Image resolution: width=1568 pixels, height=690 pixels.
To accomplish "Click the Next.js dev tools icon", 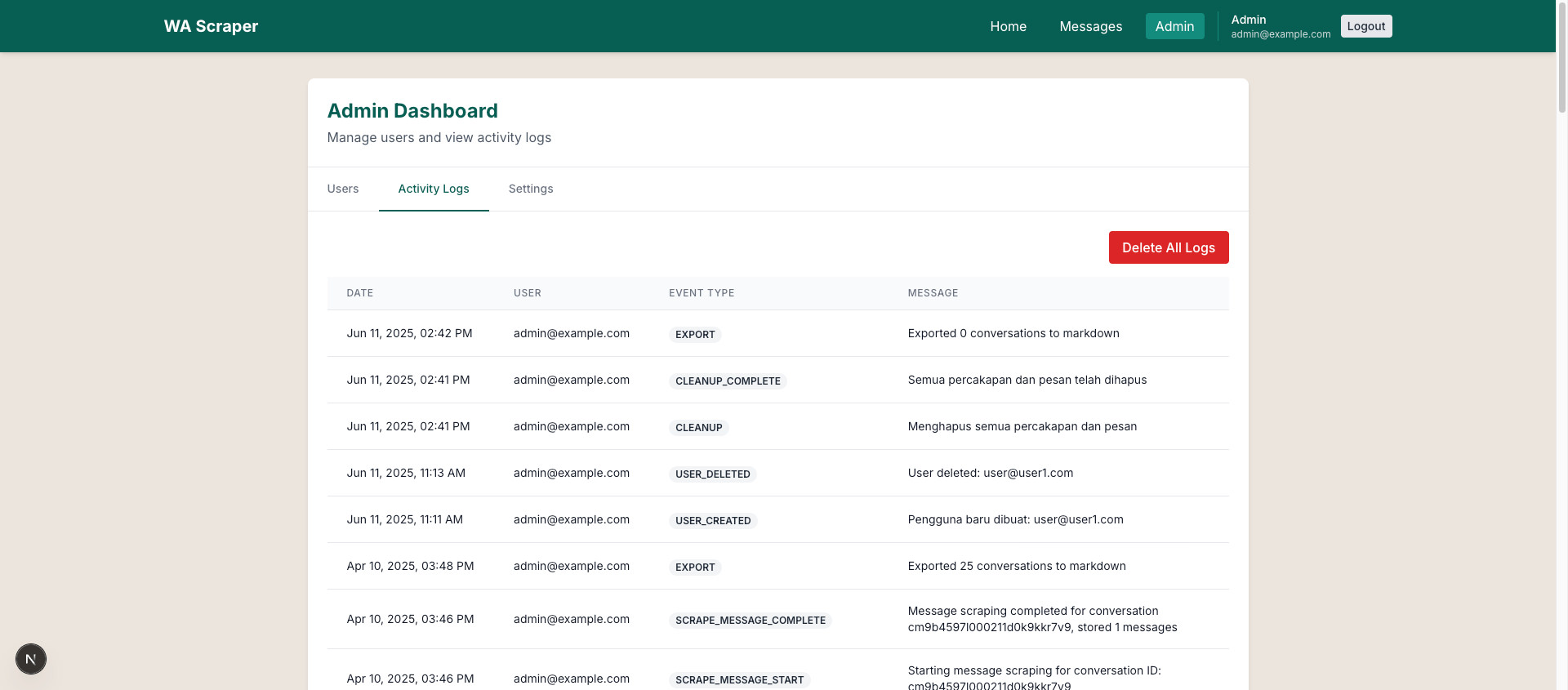I will tap(31, 659).
